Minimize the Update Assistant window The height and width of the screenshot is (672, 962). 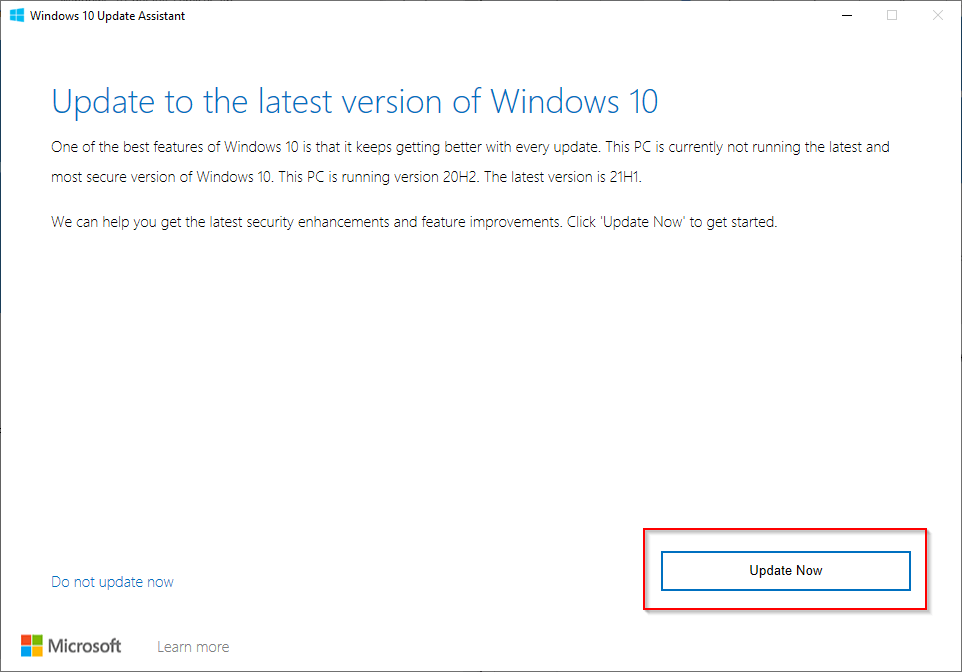click(x=847, y=15)
